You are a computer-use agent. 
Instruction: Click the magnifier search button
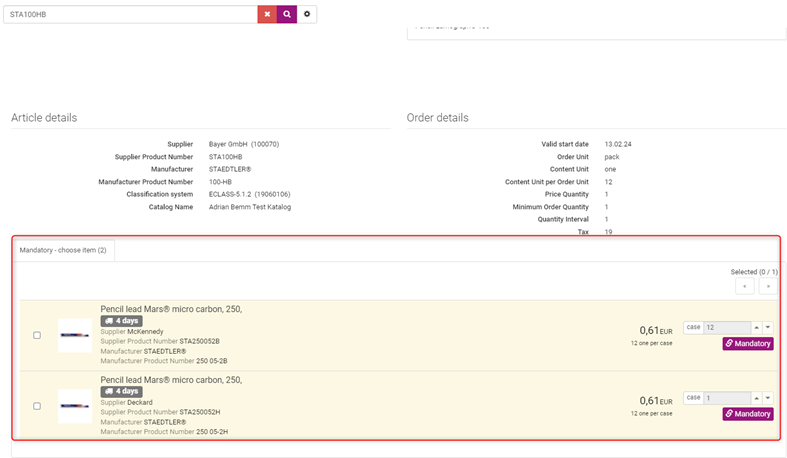coord(287,14)
